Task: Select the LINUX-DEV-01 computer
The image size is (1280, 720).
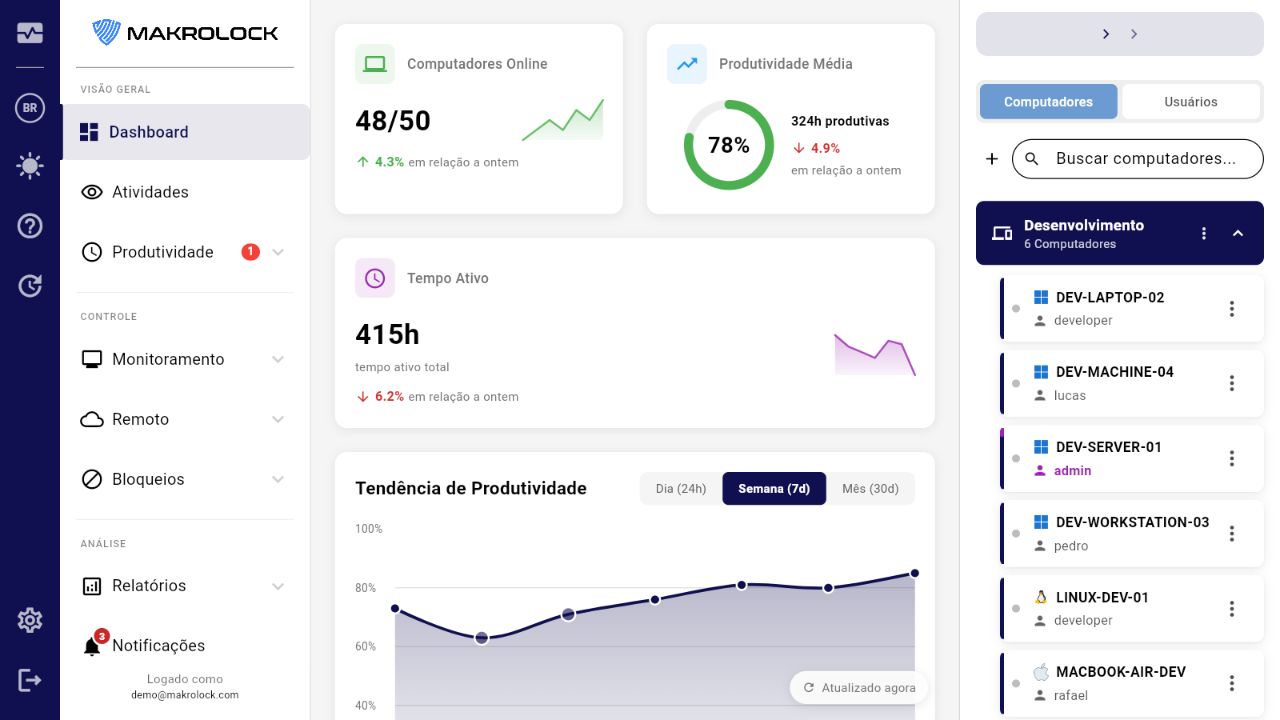Action: 1132,609
